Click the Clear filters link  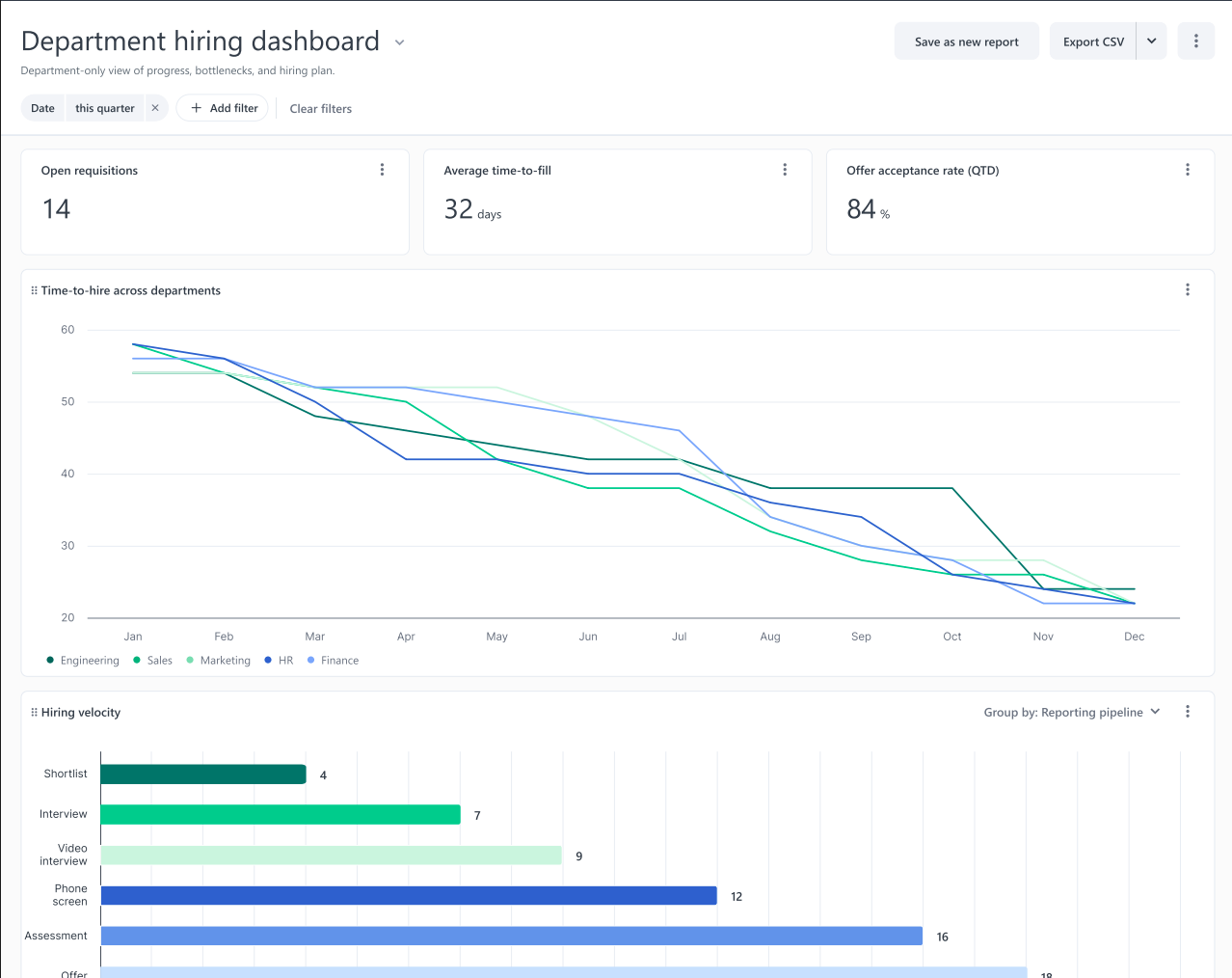click(320, 109)
